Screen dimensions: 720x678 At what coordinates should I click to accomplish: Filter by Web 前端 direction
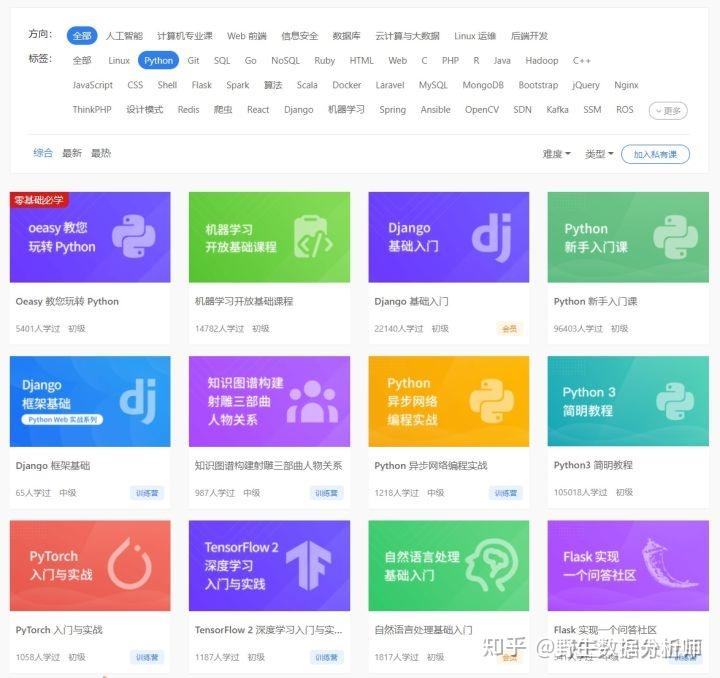pyautogui.click(x=247, y=36)
